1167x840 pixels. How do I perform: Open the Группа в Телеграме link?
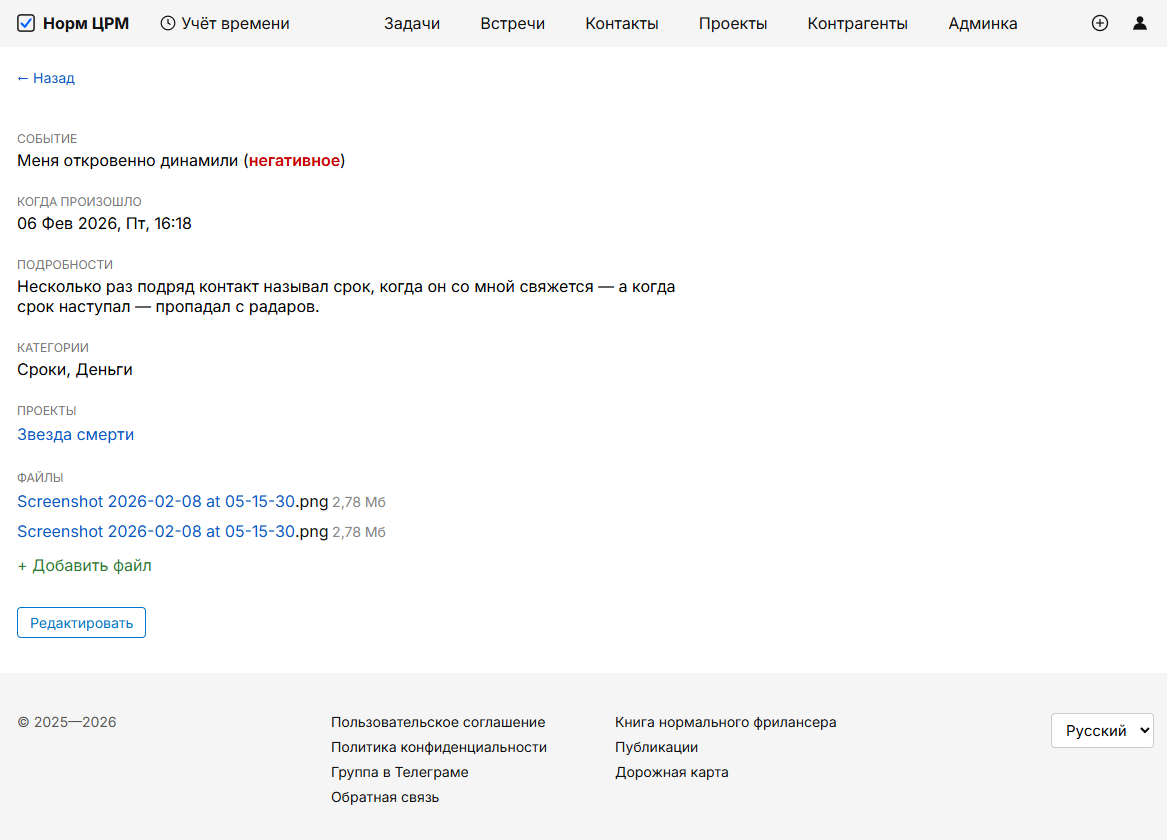pos(399,772)
